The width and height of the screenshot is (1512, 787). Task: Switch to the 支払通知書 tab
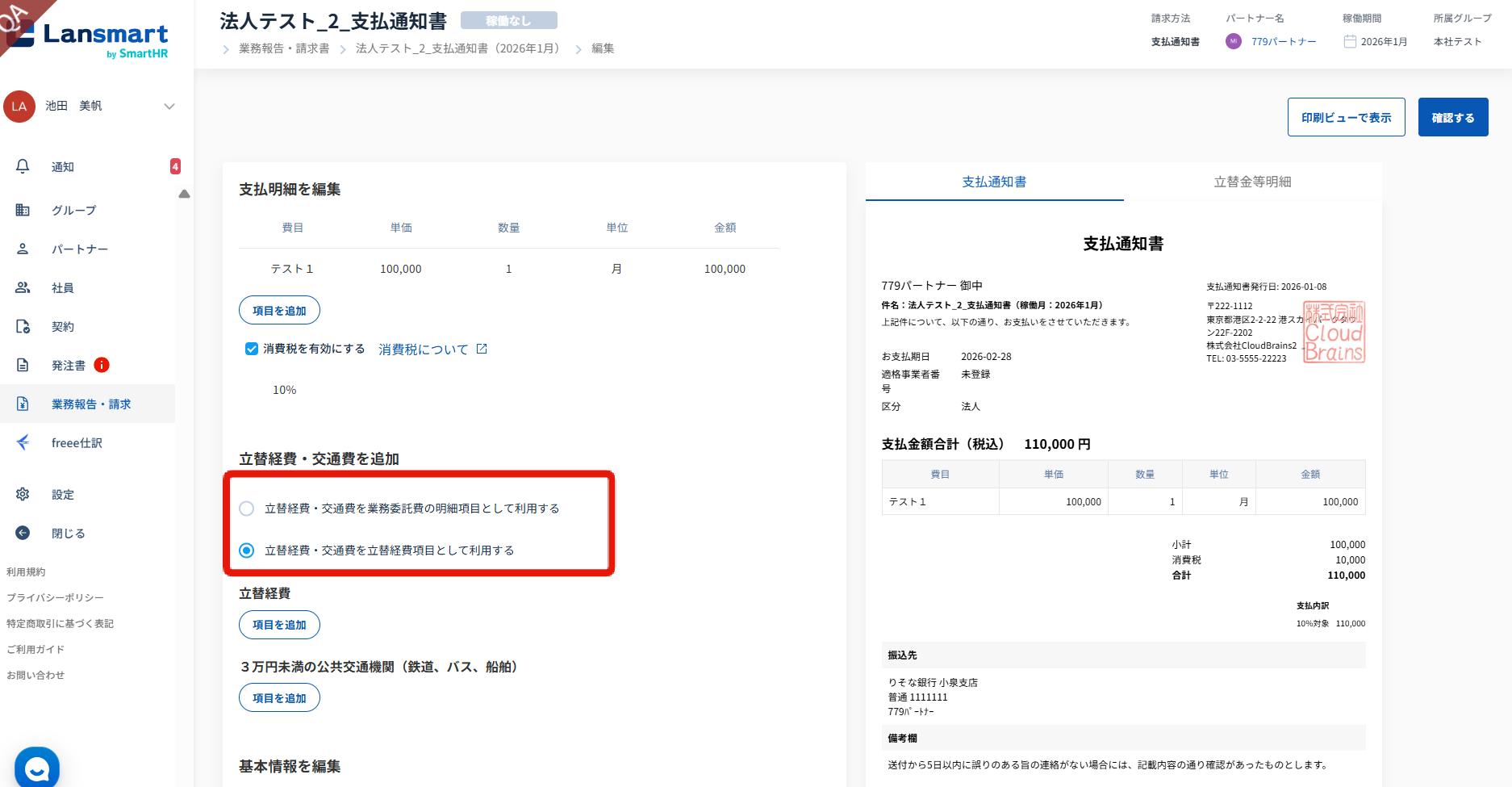coord(994,182)
